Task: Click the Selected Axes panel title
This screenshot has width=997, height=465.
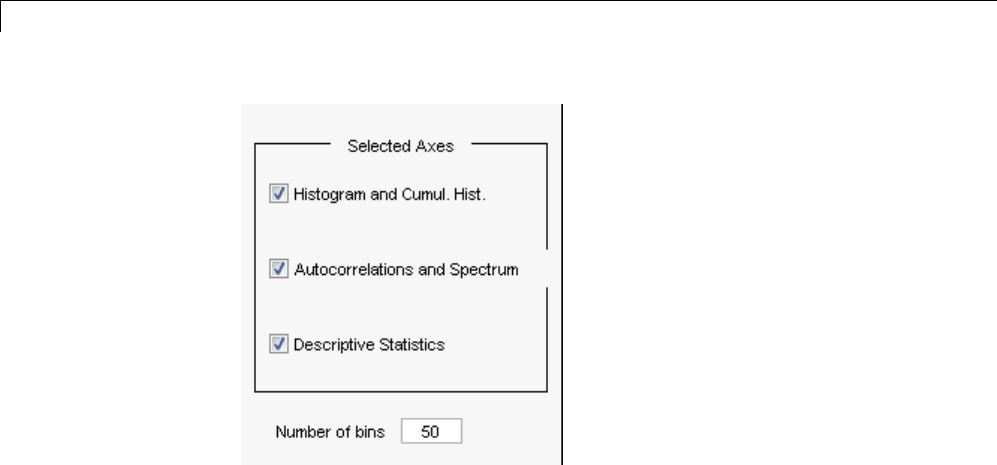Action: pyautogui.click(x=400, y=146)
